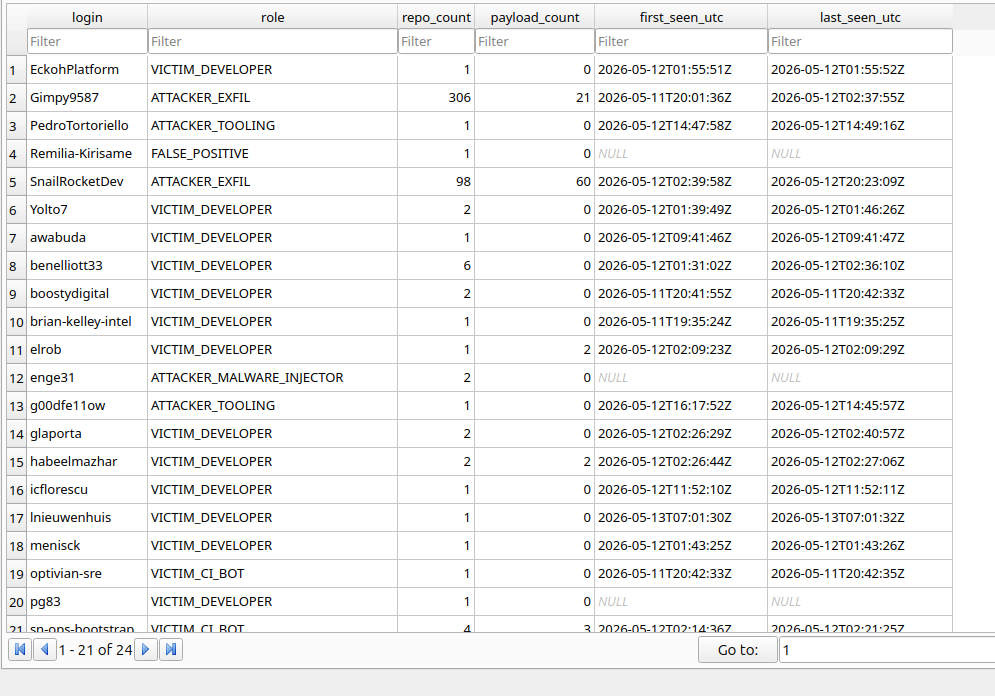Go to the next page of records
995x696 pixels.
(146, 649)
